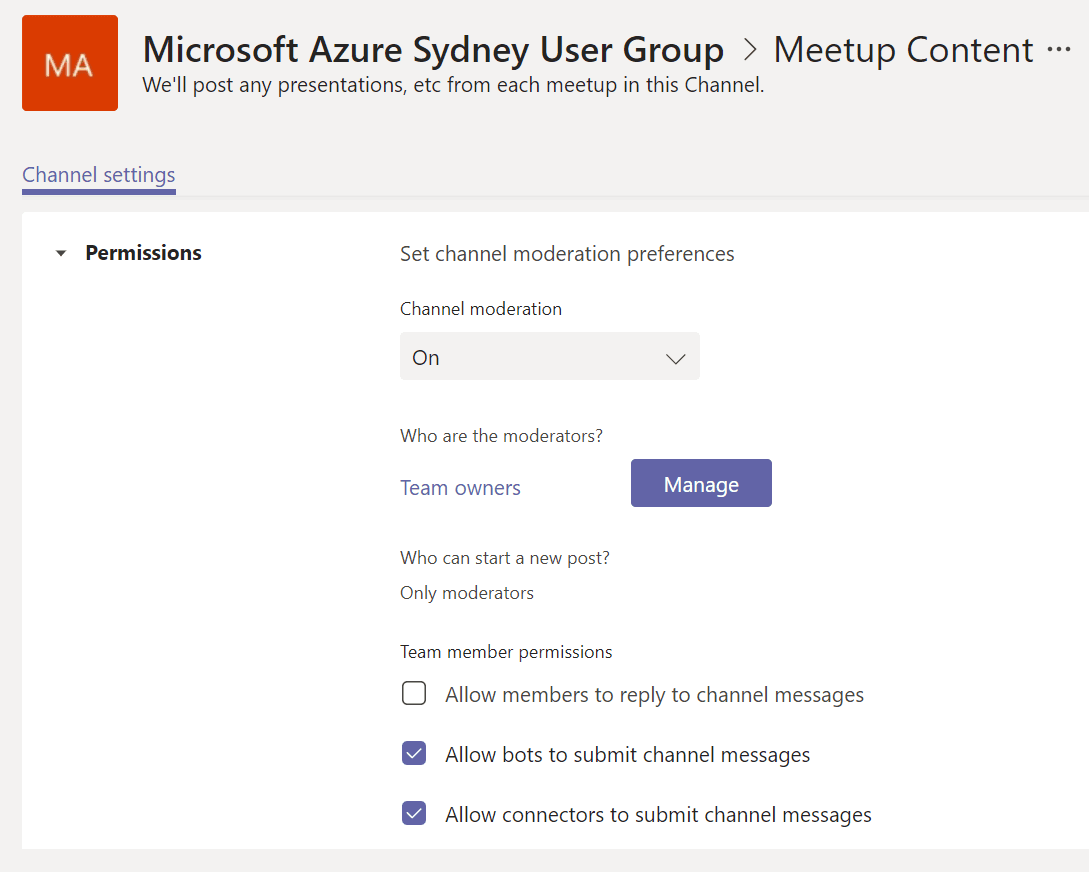The height and width of the screenshot is (872, 1089).
Task: Click the Only moderators text
Action: click(467, 593)
